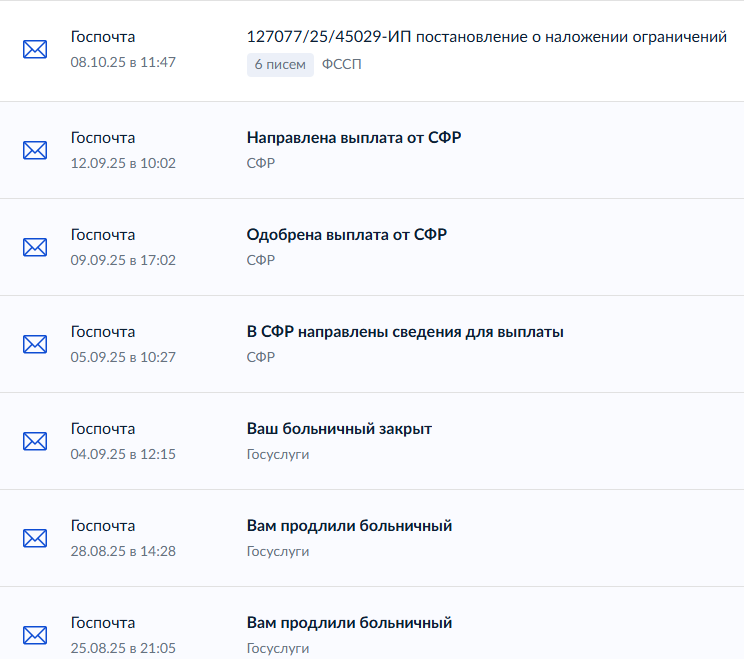Viewport: 744px width, 659px height.
Task: Open 'Вам продлили больничный' from 25.08.25
Action: 349,623
